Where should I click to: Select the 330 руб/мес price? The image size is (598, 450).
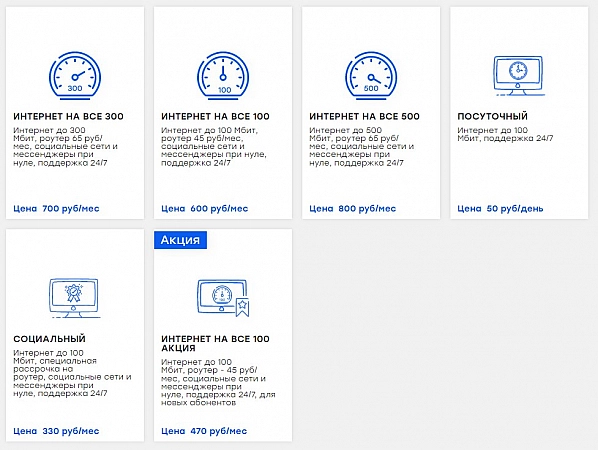pos(71,431)
